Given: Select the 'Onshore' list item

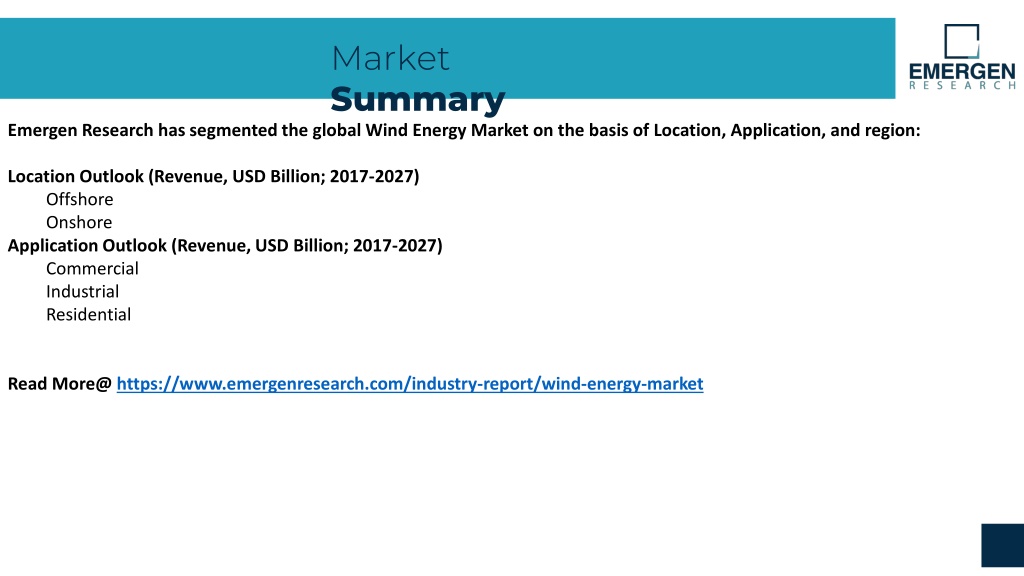Looking at the screenshot, I should 79,223.
